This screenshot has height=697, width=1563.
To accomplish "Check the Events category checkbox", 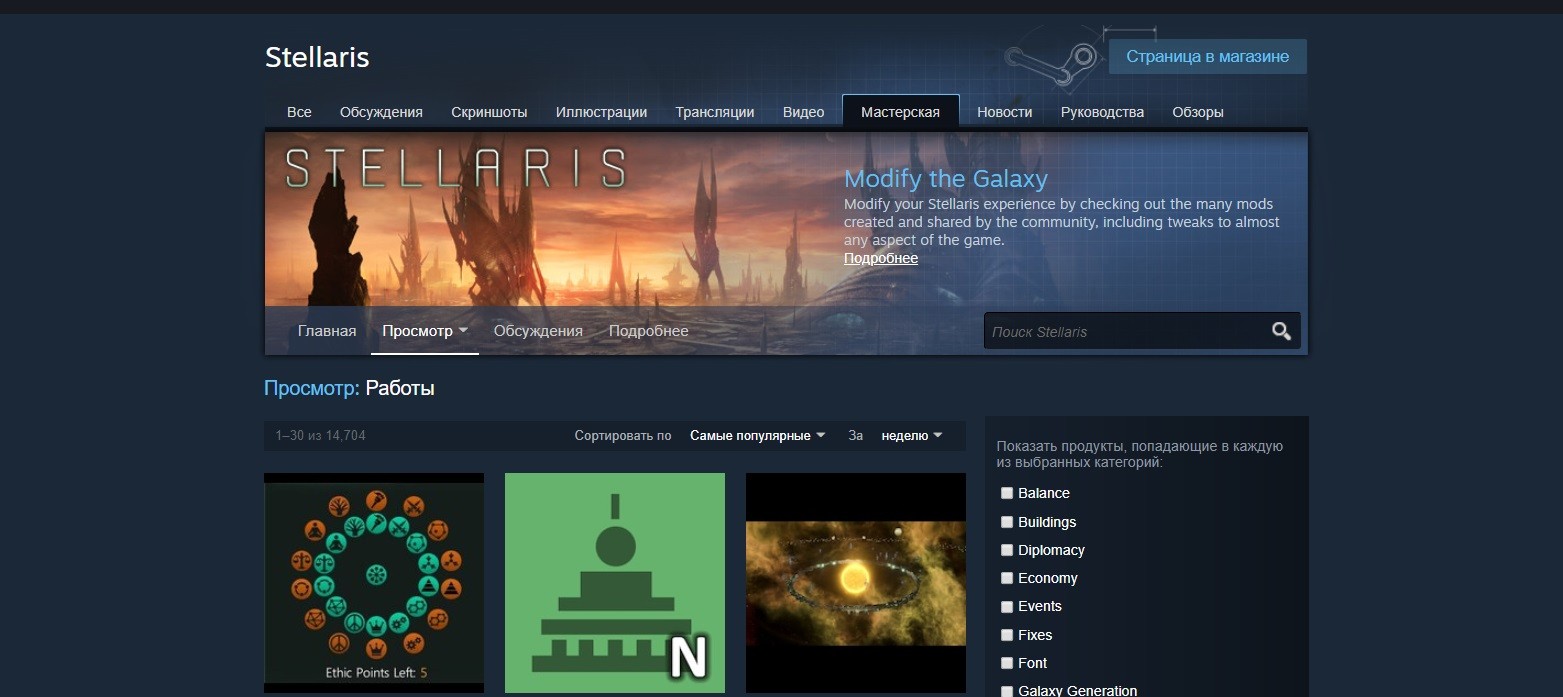I will tap(1006, 606).
